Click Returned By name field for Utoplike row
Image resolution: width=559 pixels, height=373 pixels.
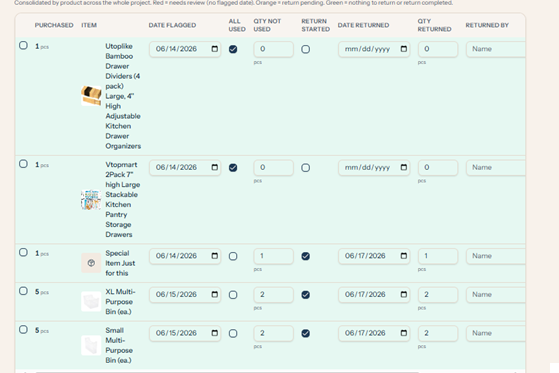tap(496, 49)
